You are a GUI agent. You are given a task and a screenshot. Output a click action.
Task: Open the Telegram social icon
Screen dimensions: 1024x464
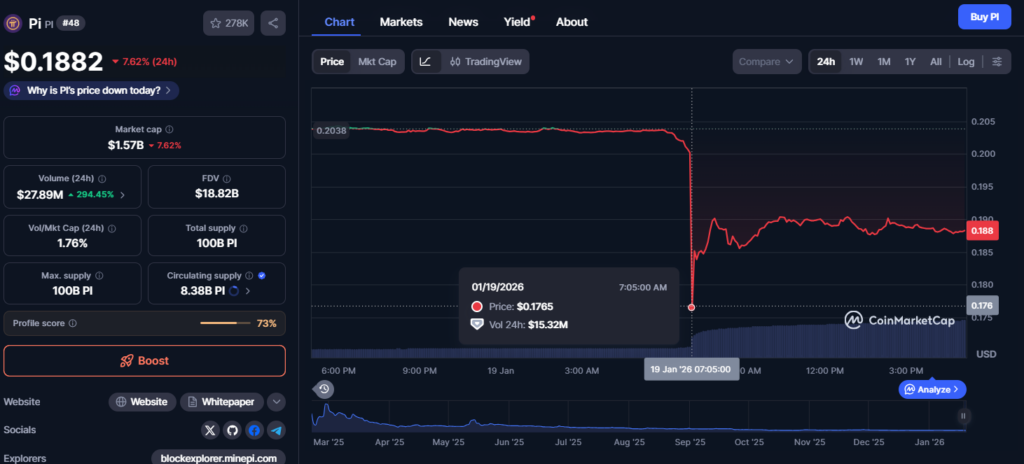(x=276, y=430)
